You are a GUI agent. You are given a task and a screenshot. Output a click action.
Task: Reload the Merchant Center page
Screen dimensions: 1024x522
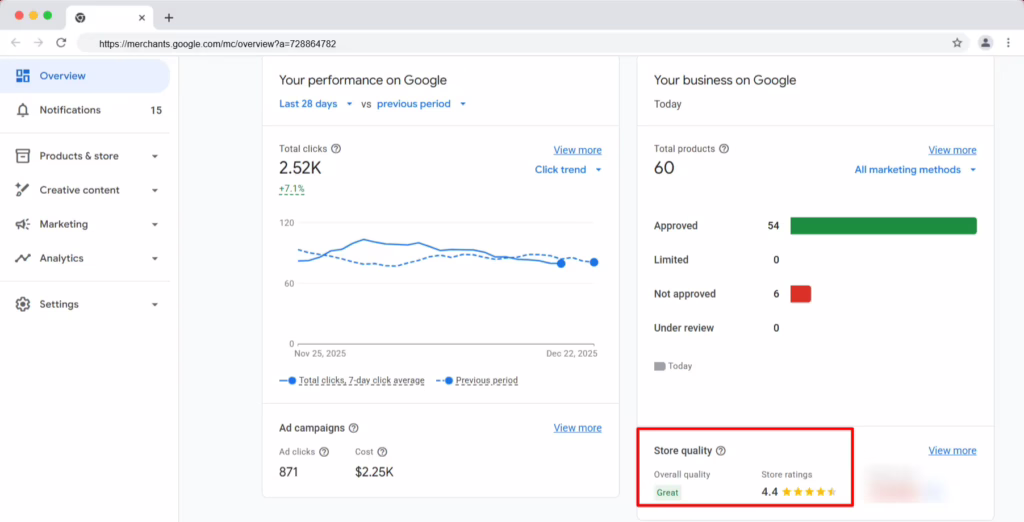coord(61,43)
